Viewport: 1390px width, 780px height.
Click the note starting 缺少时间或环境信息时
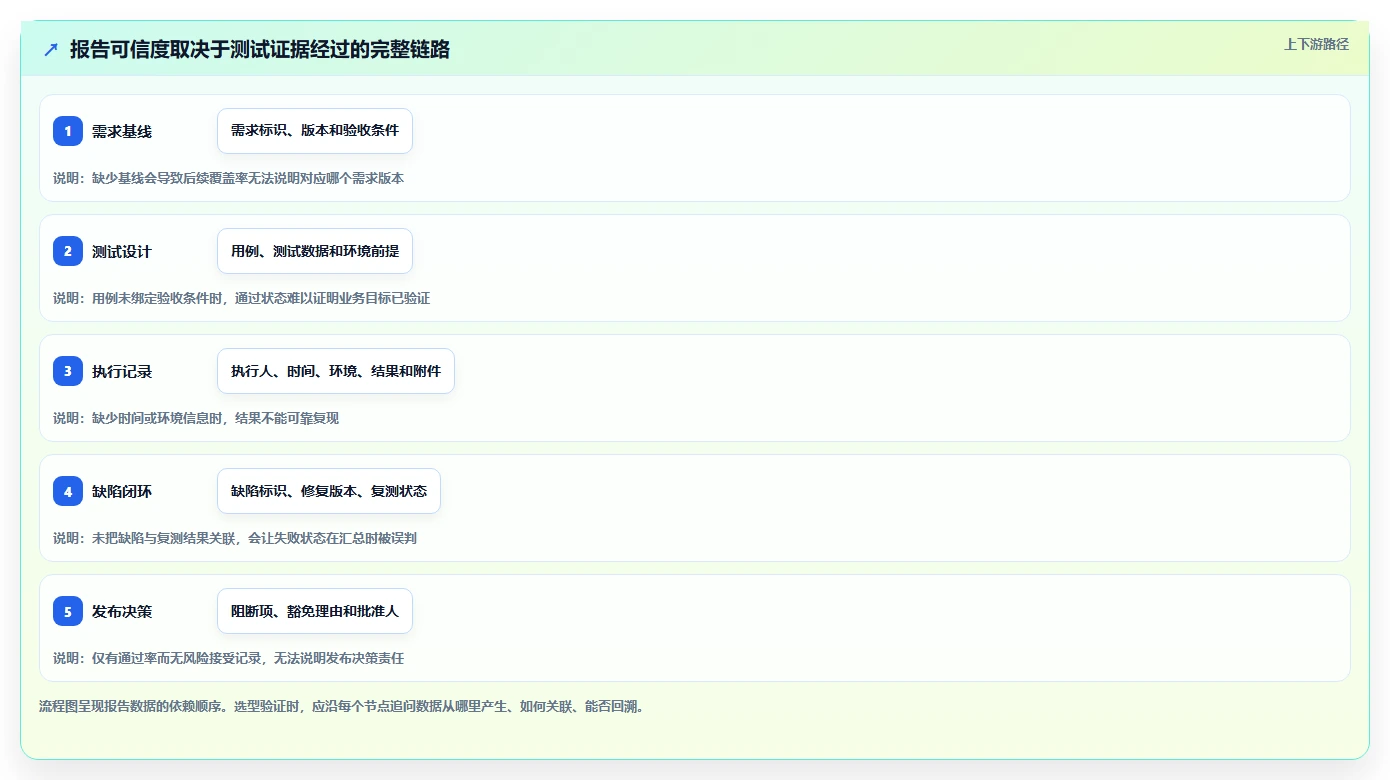pos(196,418)
